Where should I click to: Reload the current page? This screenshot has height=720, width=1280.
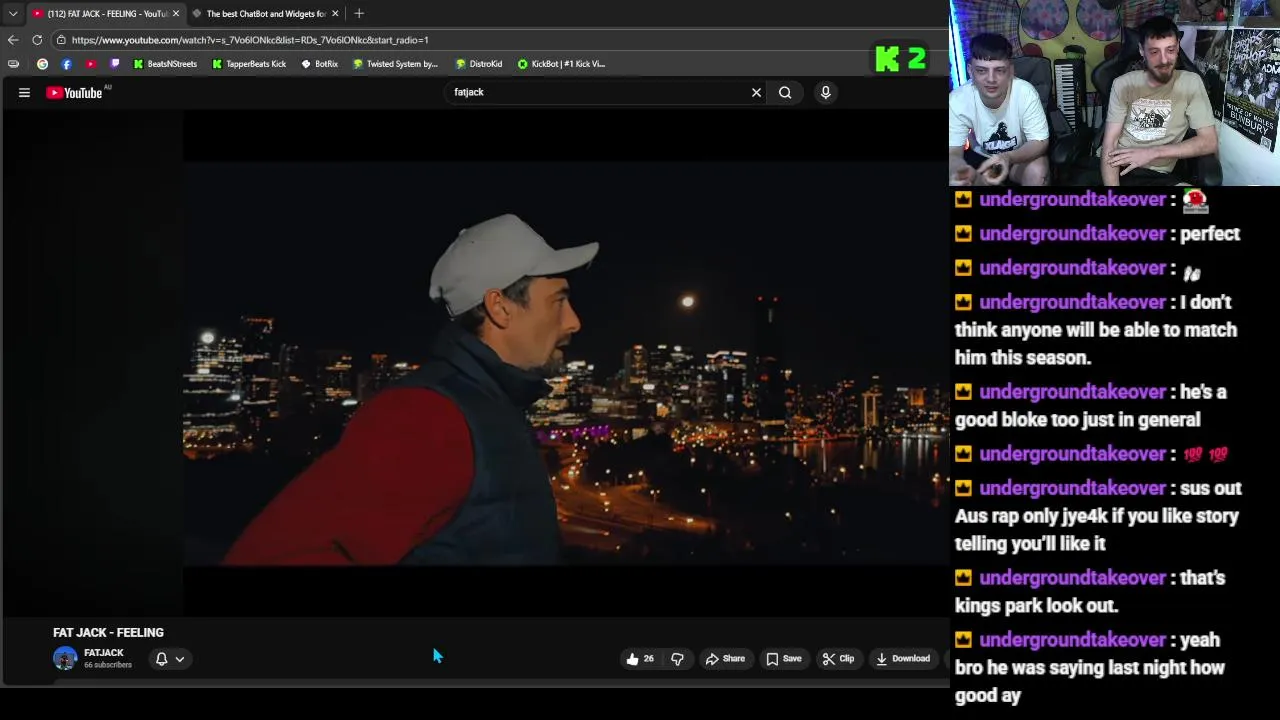tap(37, 40)
